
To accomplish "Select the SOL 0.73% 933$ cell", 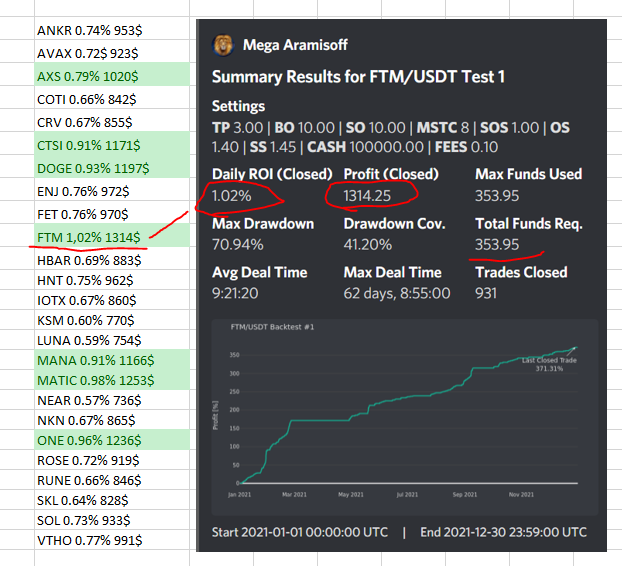I will click(112, 520).
